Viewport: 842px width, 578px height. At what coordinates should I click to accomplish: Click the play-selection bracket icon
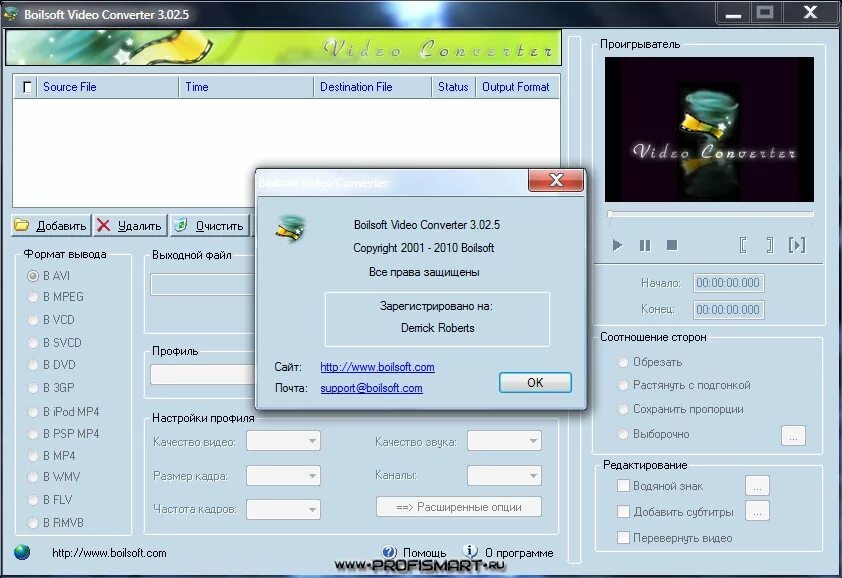(x=797, y=245)
